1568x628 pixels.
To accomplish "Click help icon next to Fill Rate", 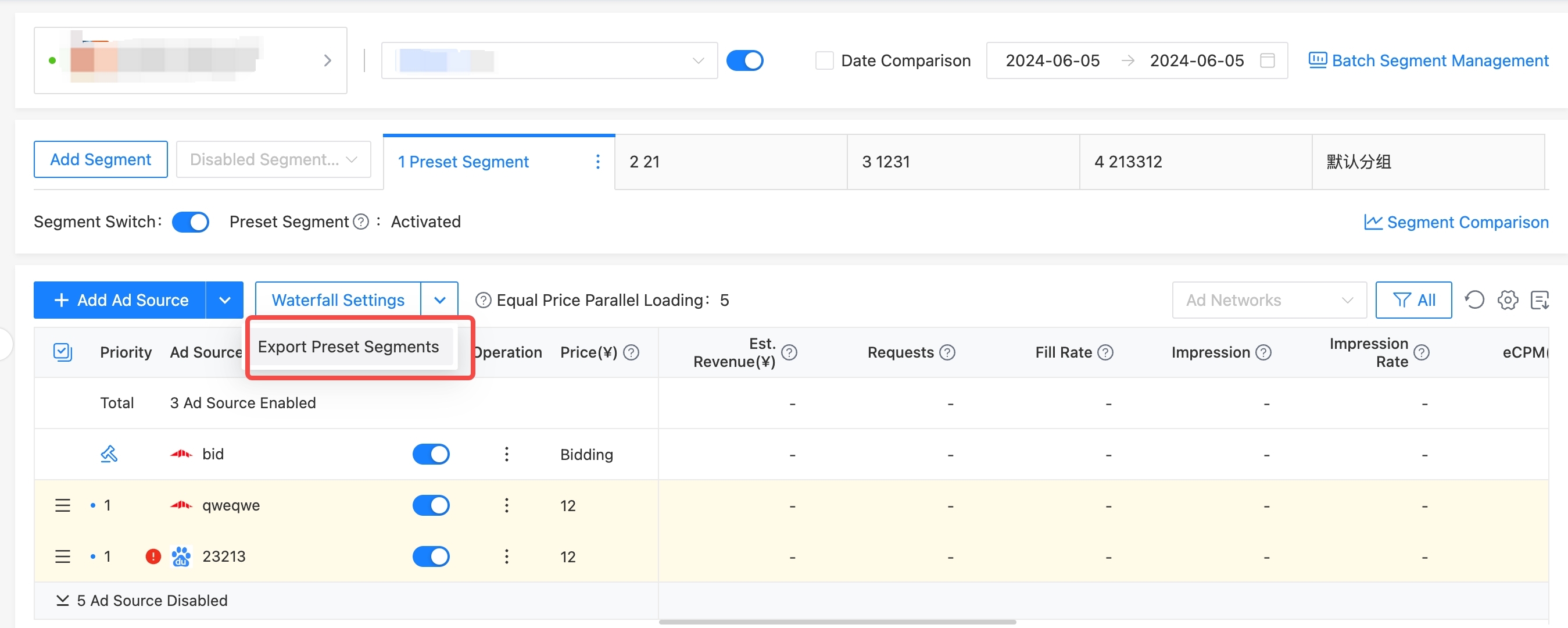I will 1105,352.
